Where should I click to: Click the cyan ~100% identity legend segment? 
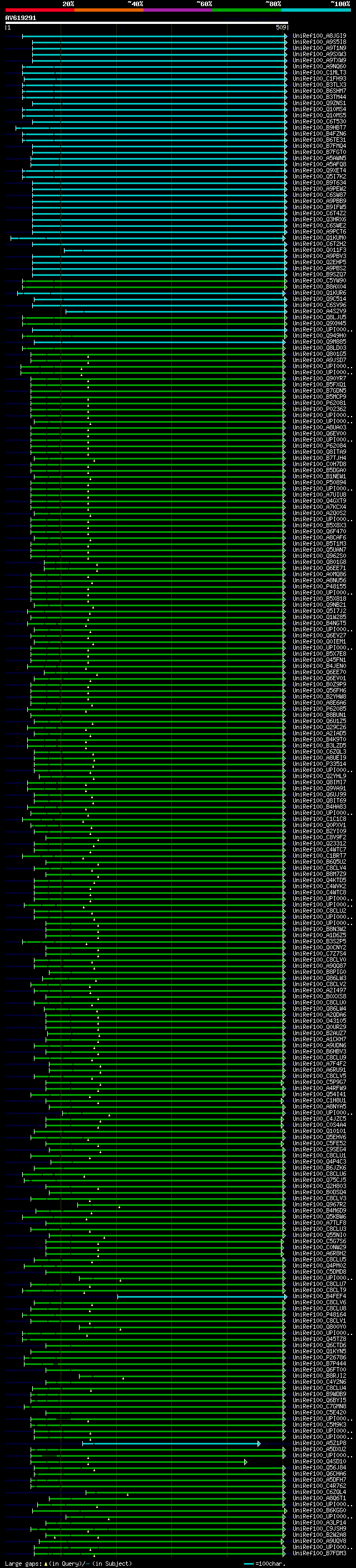coord(316,10)
